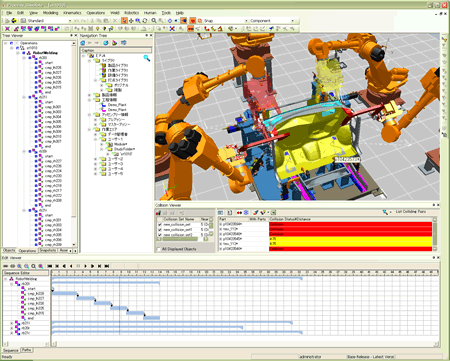Viewport: 450px width, 361px height.
Task: Click the pan move tool icon in toolbar
Action: [x=131, y=21]
